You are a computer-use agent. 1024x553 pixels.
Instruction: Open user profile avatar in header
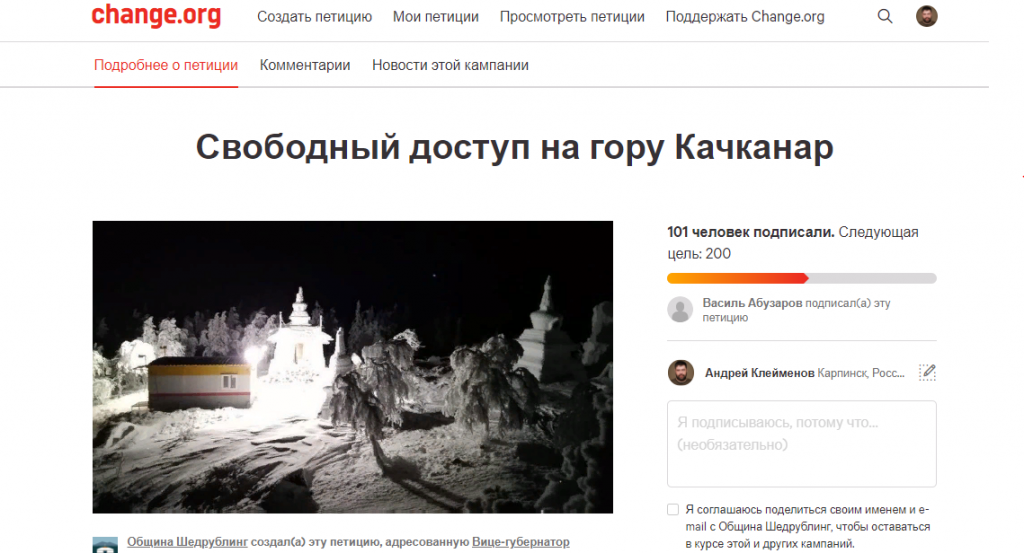(927, 16)
